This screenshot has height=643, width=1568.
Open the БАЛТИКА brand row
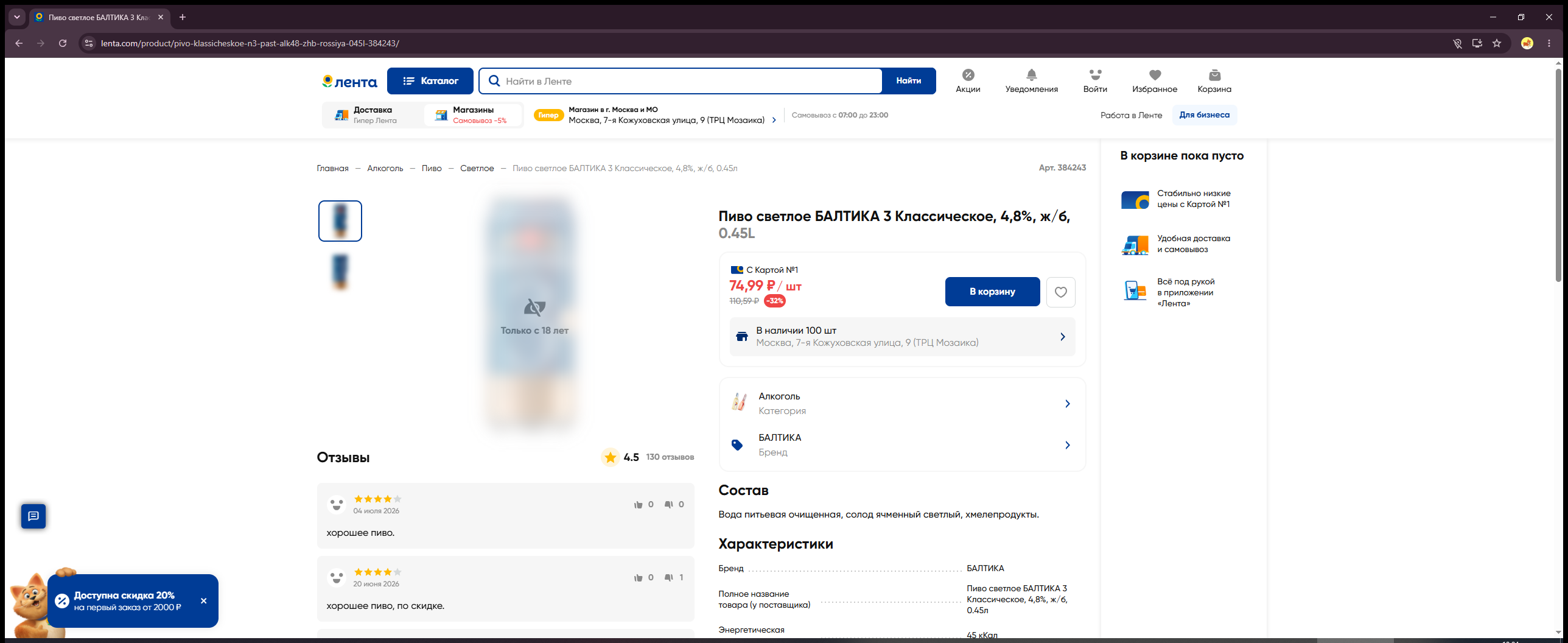902,445
